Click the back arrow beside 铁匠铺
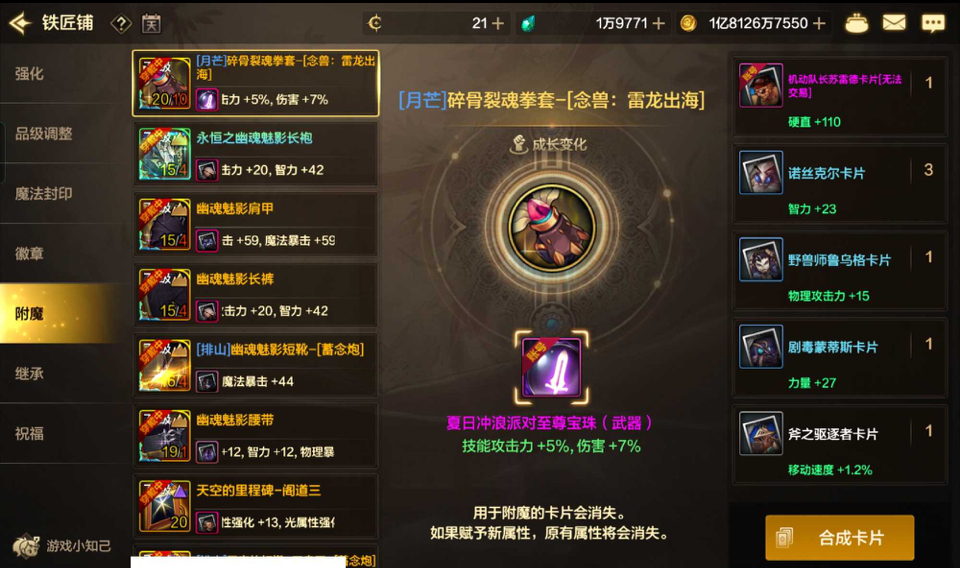960x568 pixels. pos(20,23)
